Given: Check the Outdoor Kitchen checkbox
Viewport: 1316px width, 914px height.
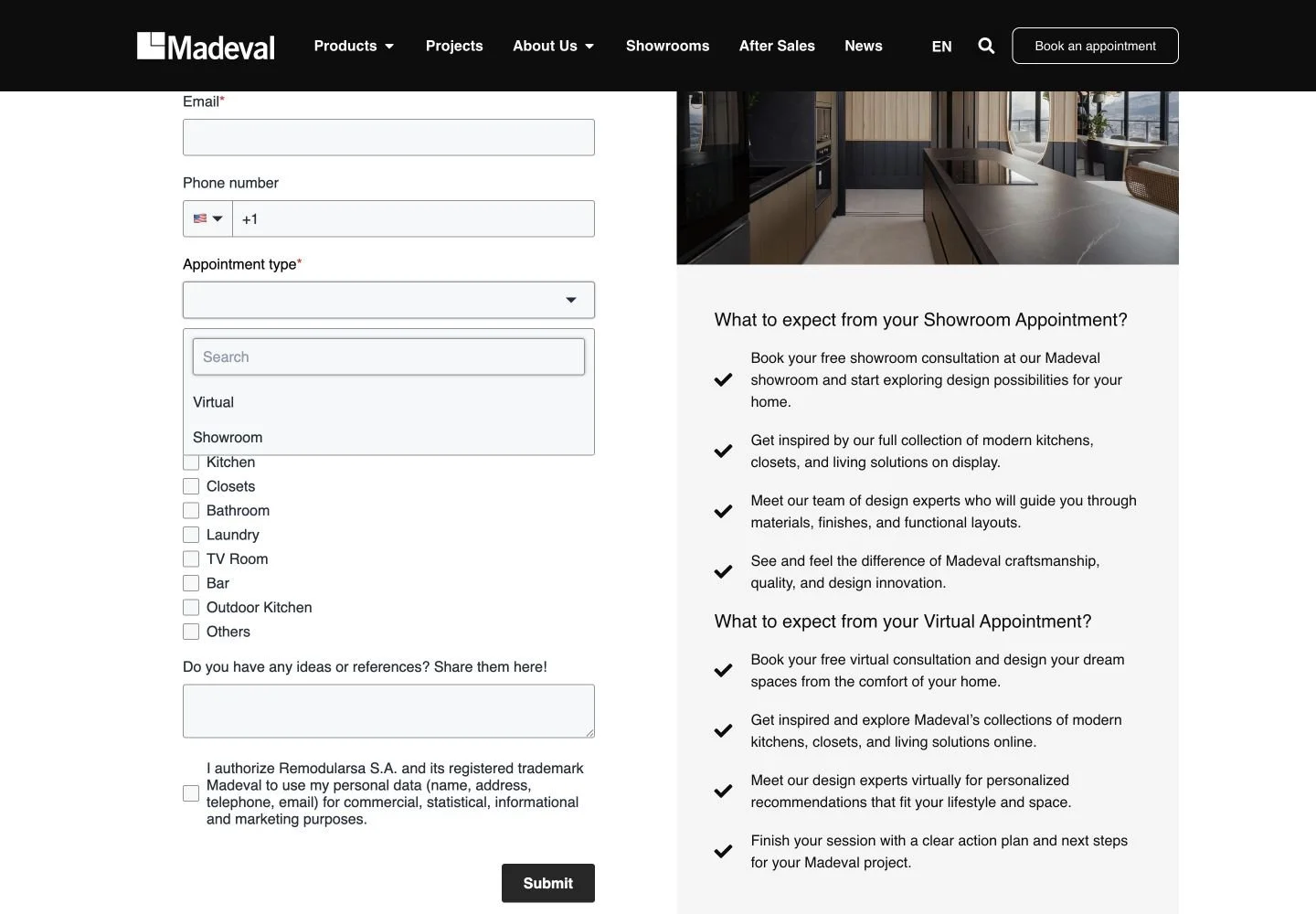Looking at the screenshot, I should click(191, 607).
